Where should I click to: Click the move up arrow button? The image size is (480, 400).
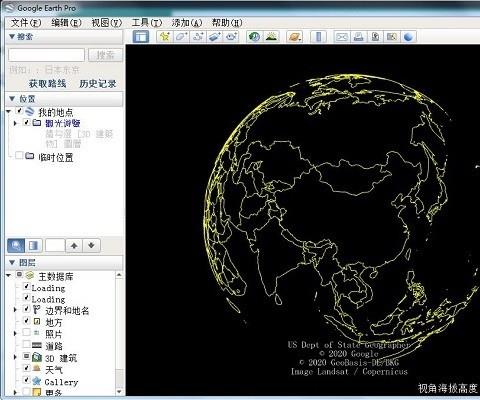(74, 246)
